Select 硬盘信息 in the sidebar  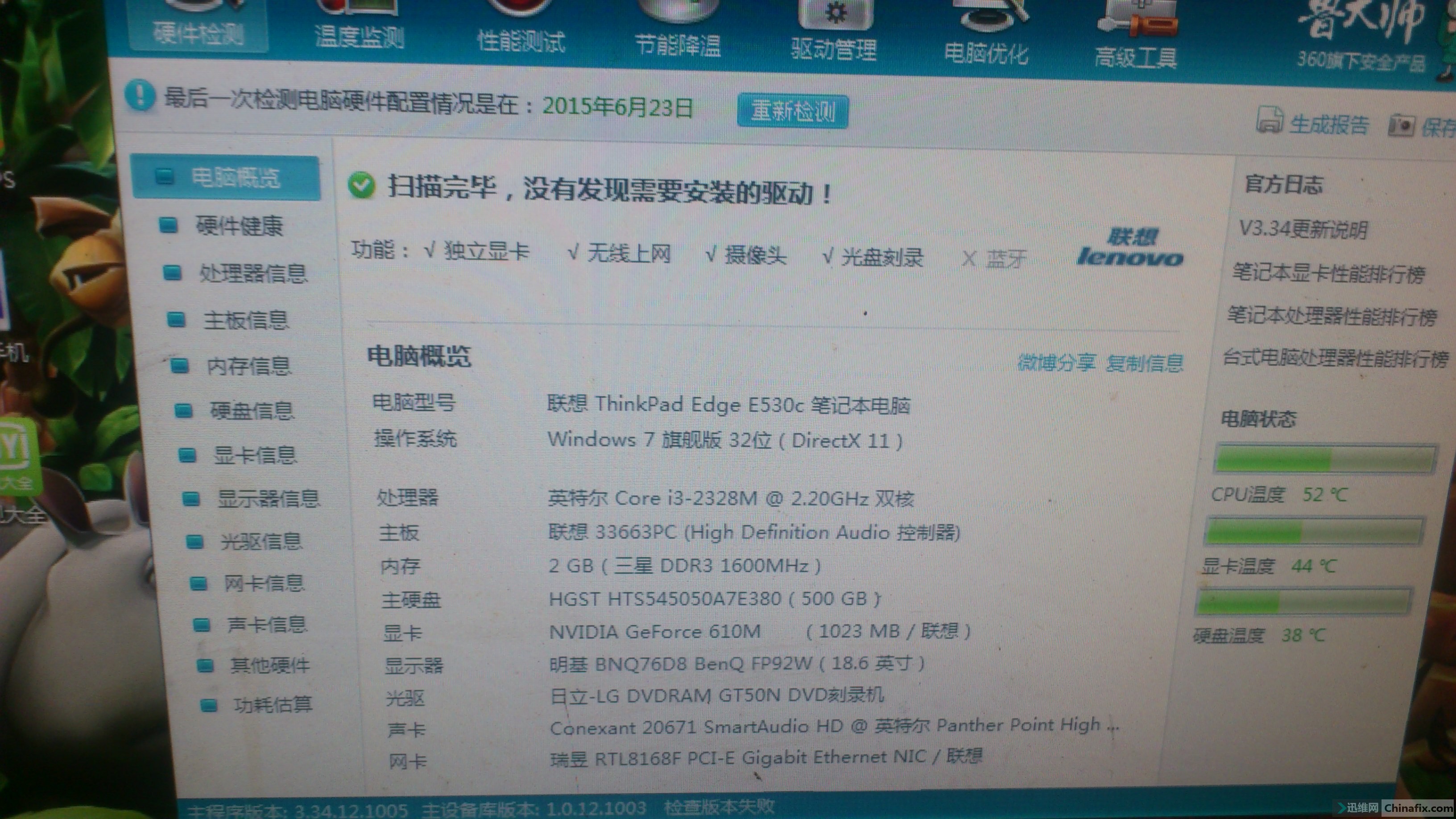[x=252, y=411]
